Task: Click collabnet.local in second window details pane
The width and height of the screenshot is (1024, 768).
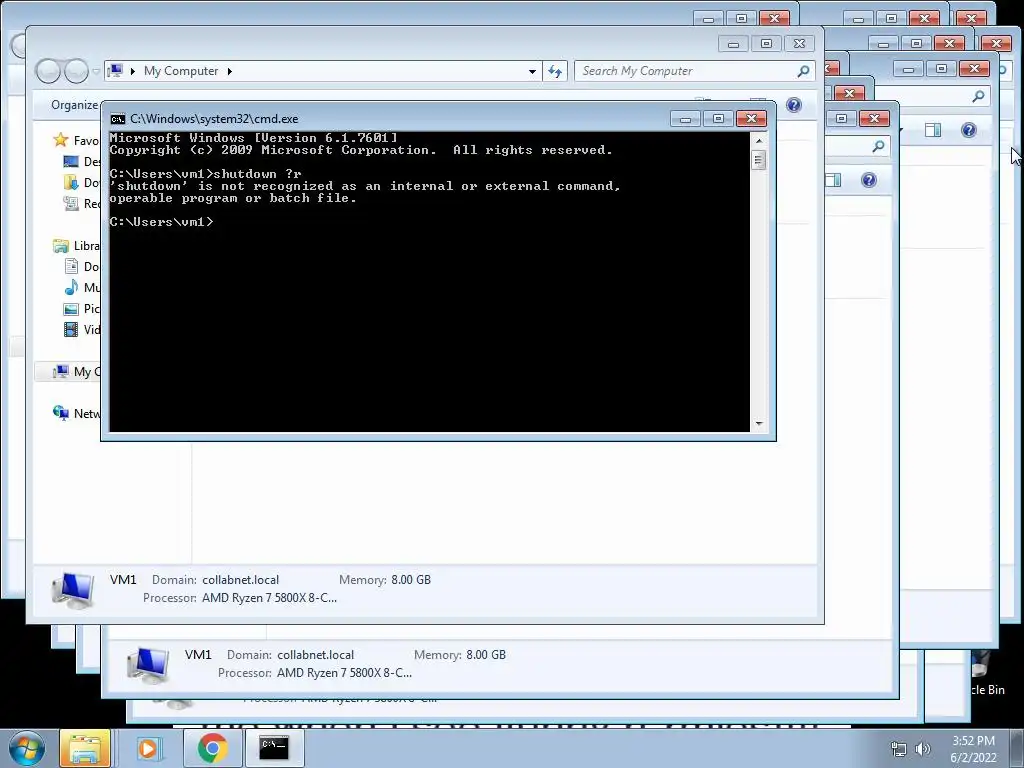Action: (315, 655)
